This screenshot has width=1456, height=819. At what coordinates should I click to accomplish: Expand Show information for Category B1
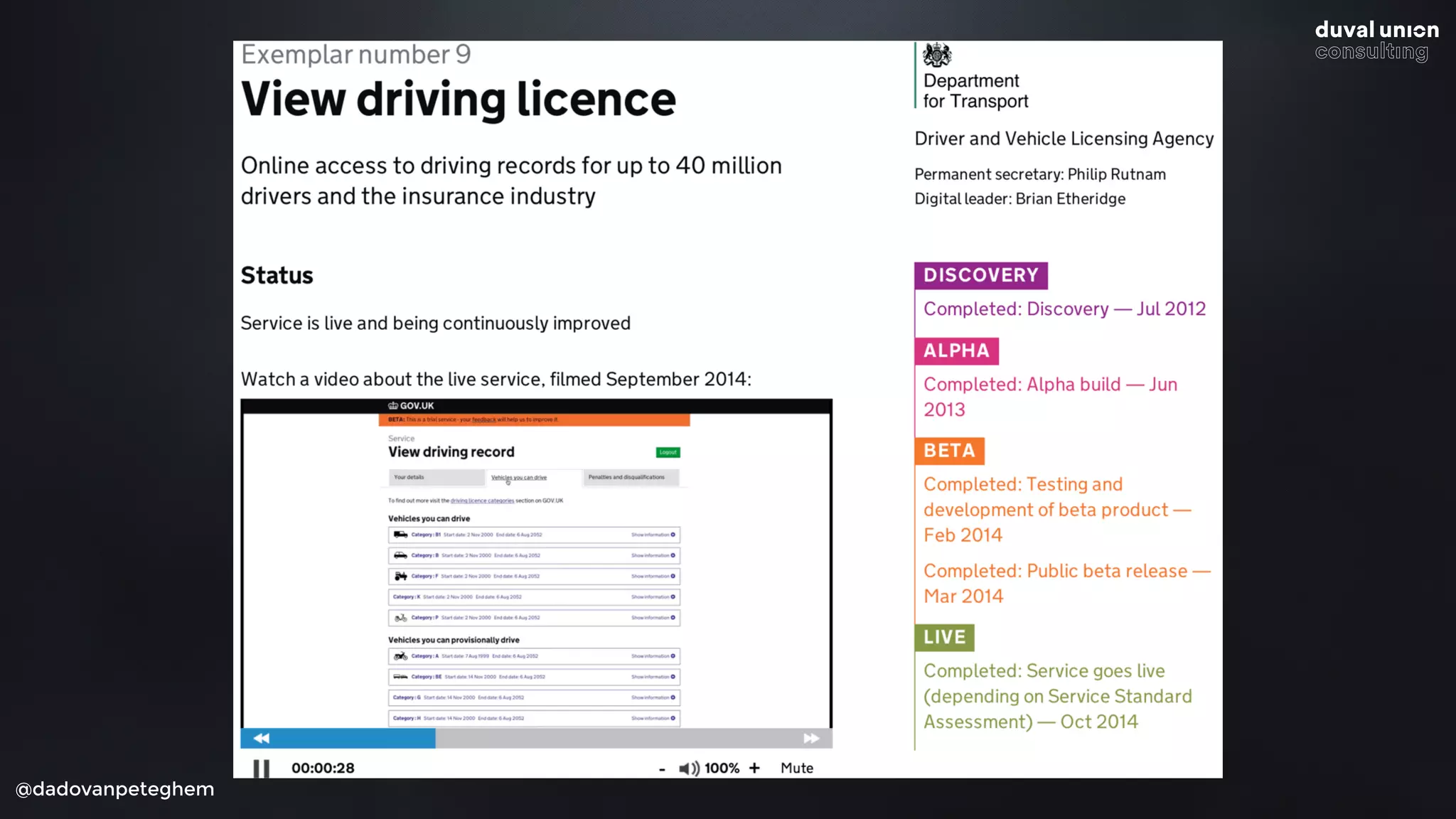[653, 535]
